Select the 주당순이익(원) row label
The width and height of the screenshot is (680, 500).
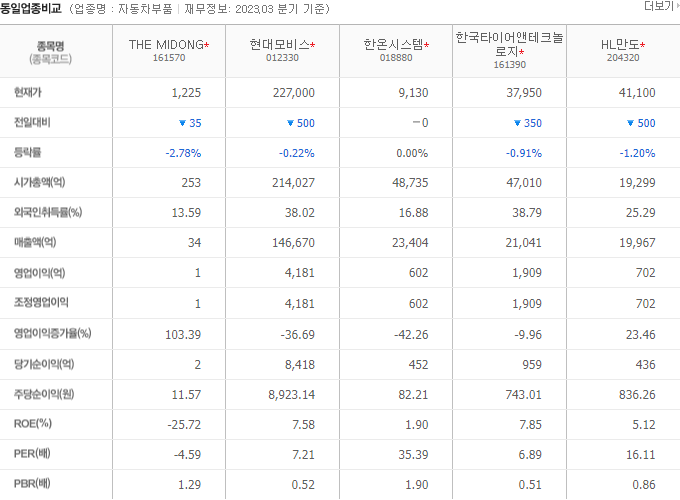tap(44, 394)
